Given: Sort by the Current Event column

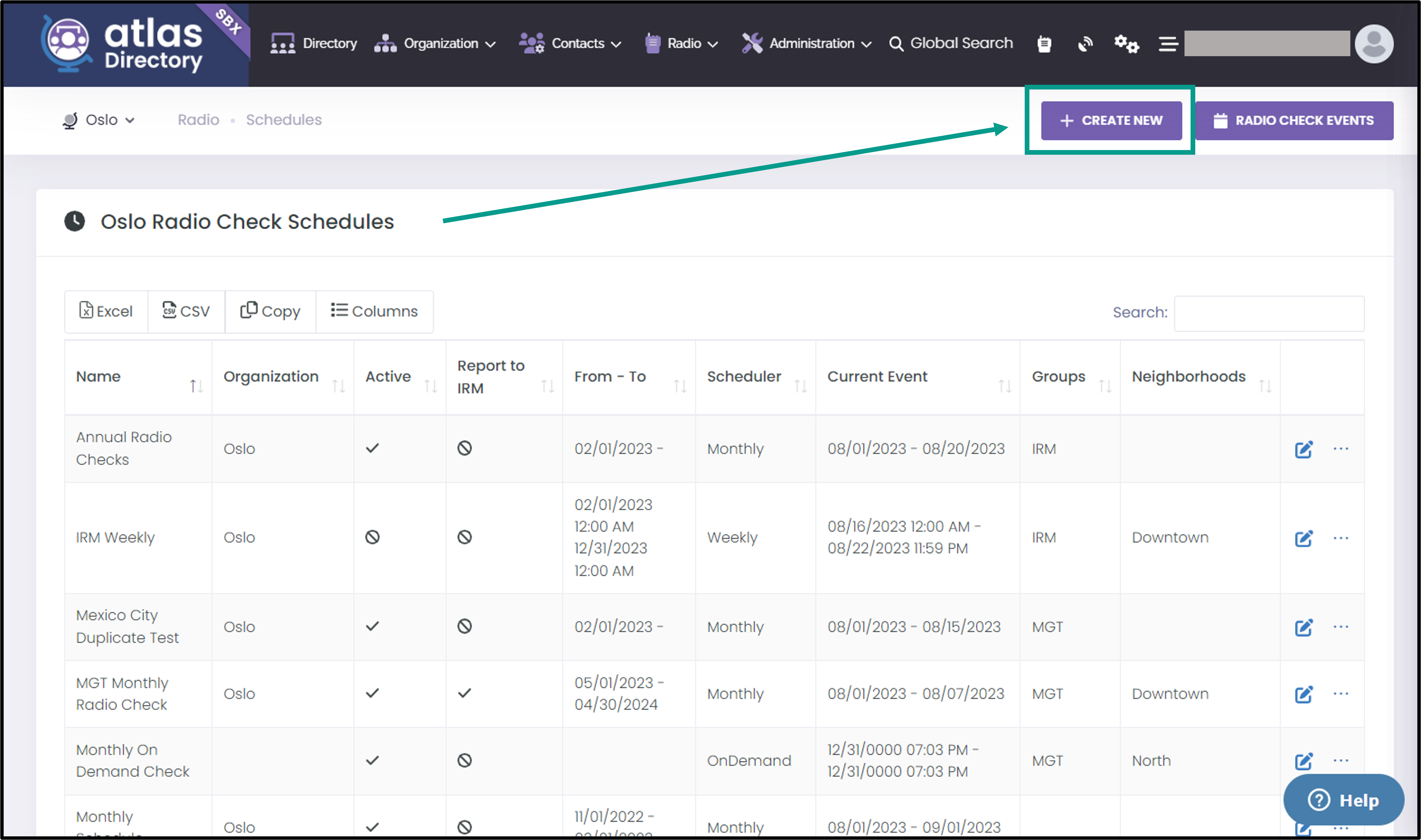Looking at the screenshot, I should [x=917, y=377].
